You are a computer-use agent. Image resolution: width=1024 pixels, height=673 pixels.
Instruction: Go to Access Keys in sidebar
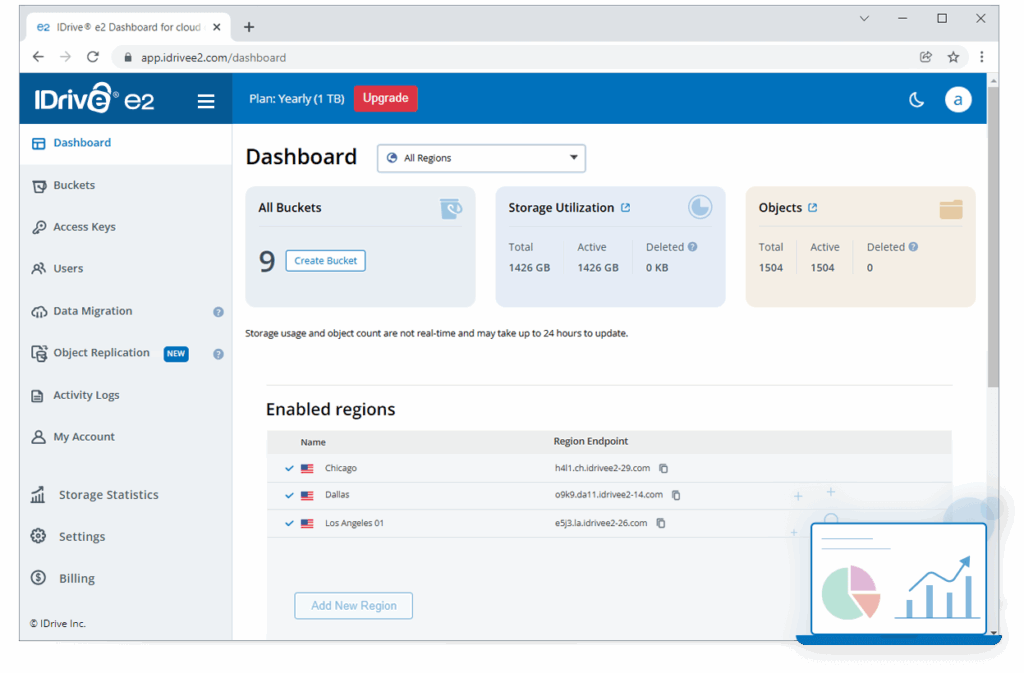[84, 227]
